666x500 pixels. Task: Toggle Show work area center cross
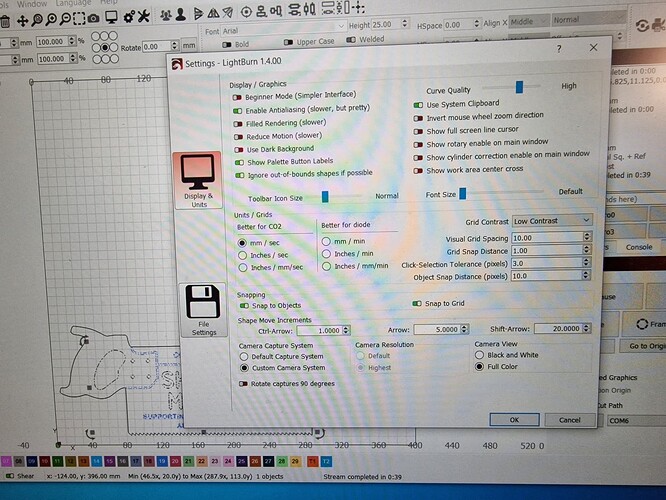418,171
